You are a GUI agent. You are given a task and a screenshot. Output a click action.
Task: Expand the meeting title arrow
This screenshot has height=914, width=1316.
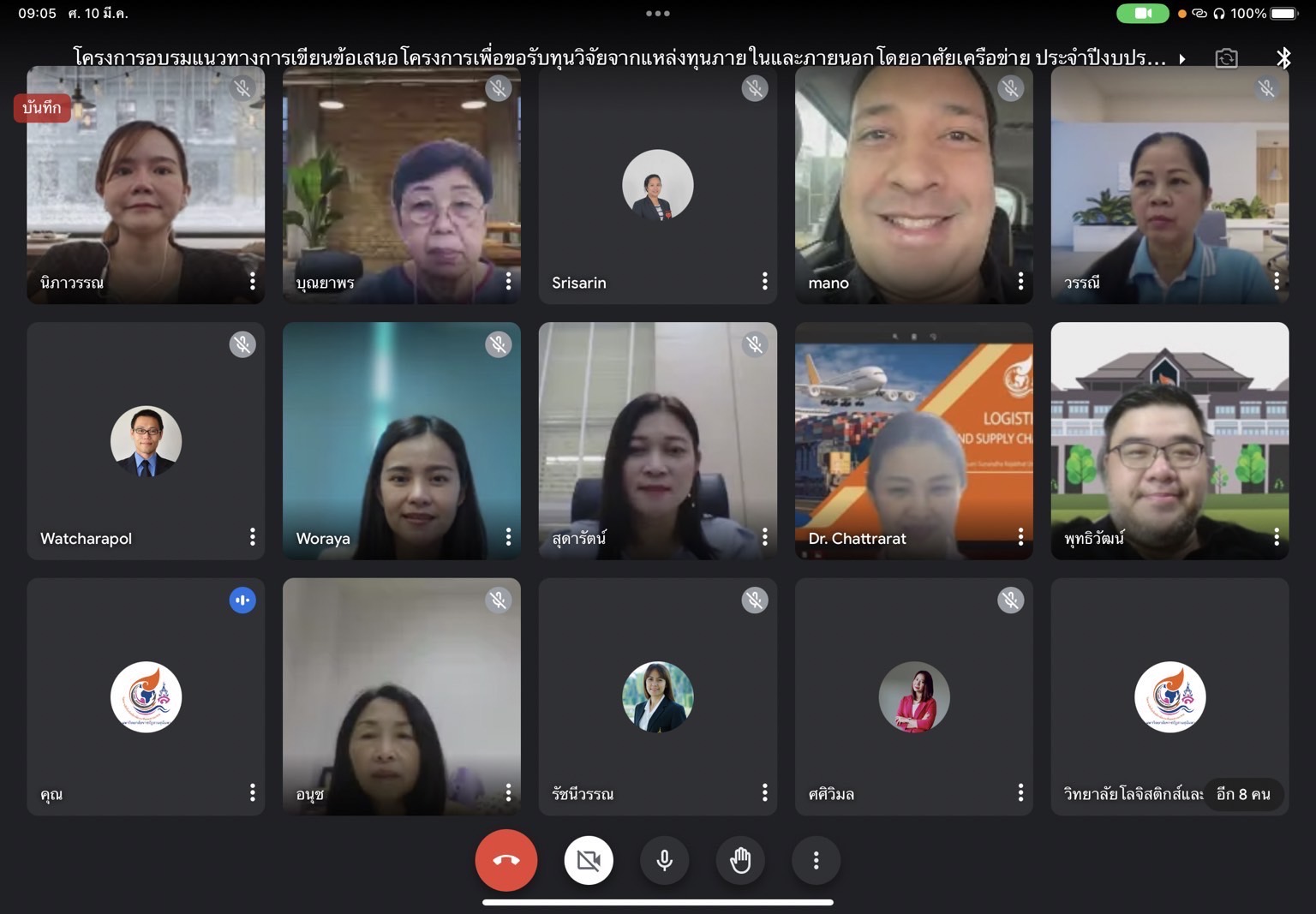click(1182, 59)
